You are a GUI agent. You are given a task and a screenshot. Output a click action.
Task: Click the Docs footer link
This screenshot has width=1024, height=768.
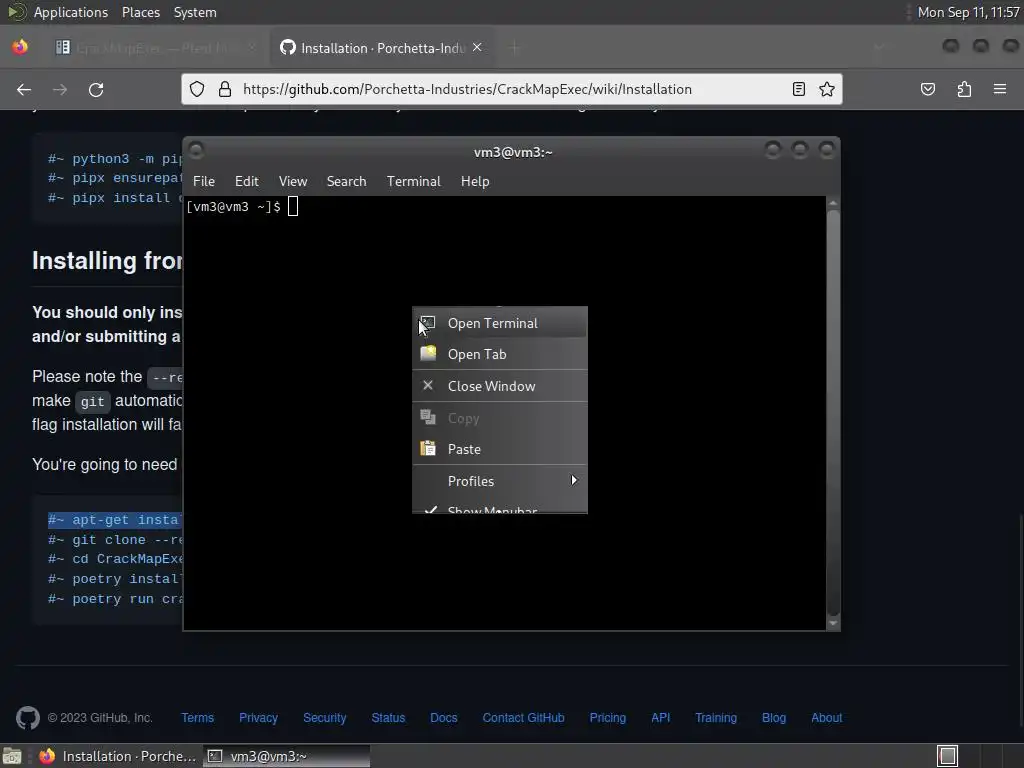(x=443, y=718)
